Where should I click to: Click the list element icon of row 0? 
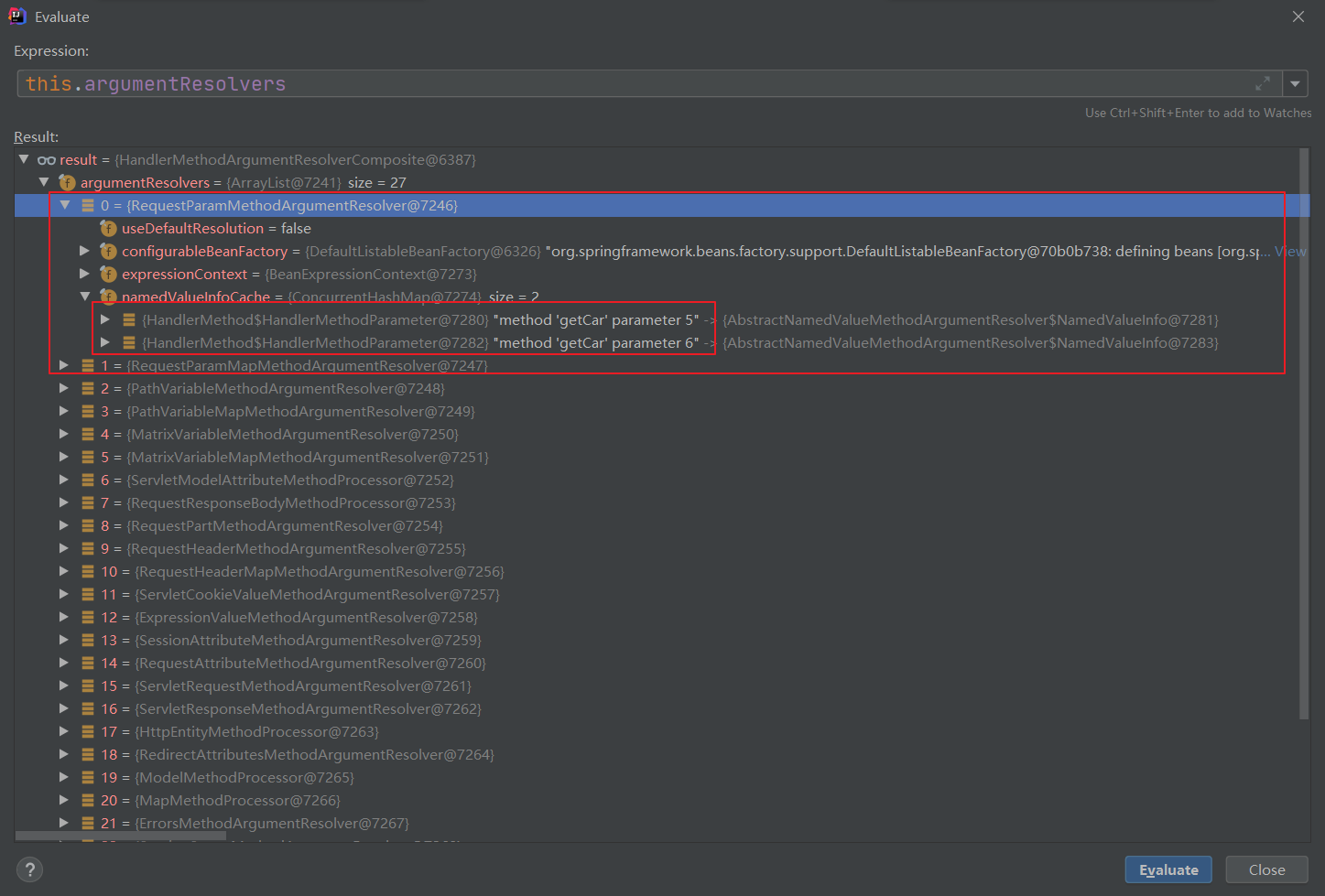(88, 205)
